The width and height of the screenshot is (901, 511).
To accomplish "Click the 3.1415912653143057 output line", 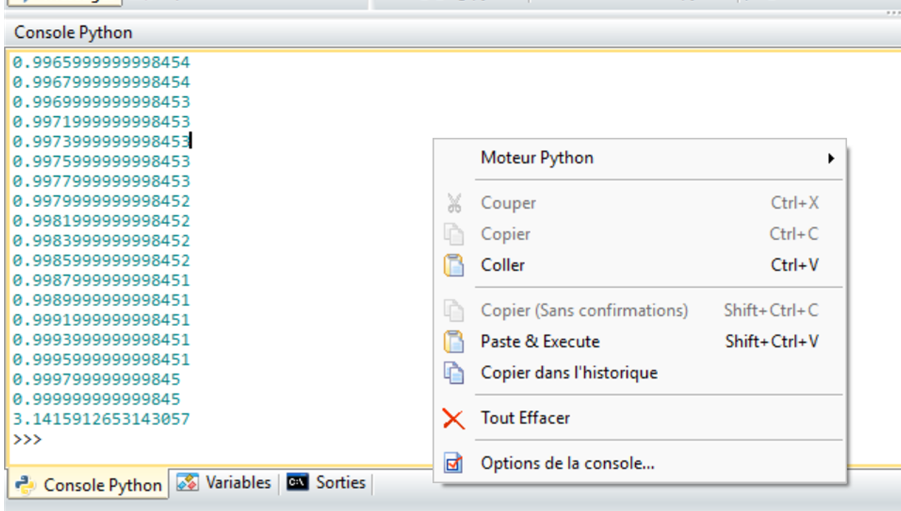I will pos(101,419).
